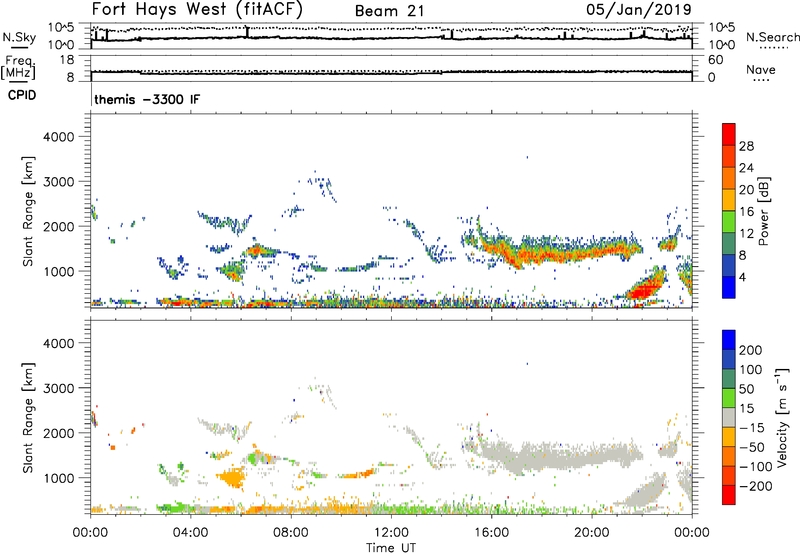Click the '16:00' time axis tick label
Screen dimensions: 800x554
click(x=491, y=533)
